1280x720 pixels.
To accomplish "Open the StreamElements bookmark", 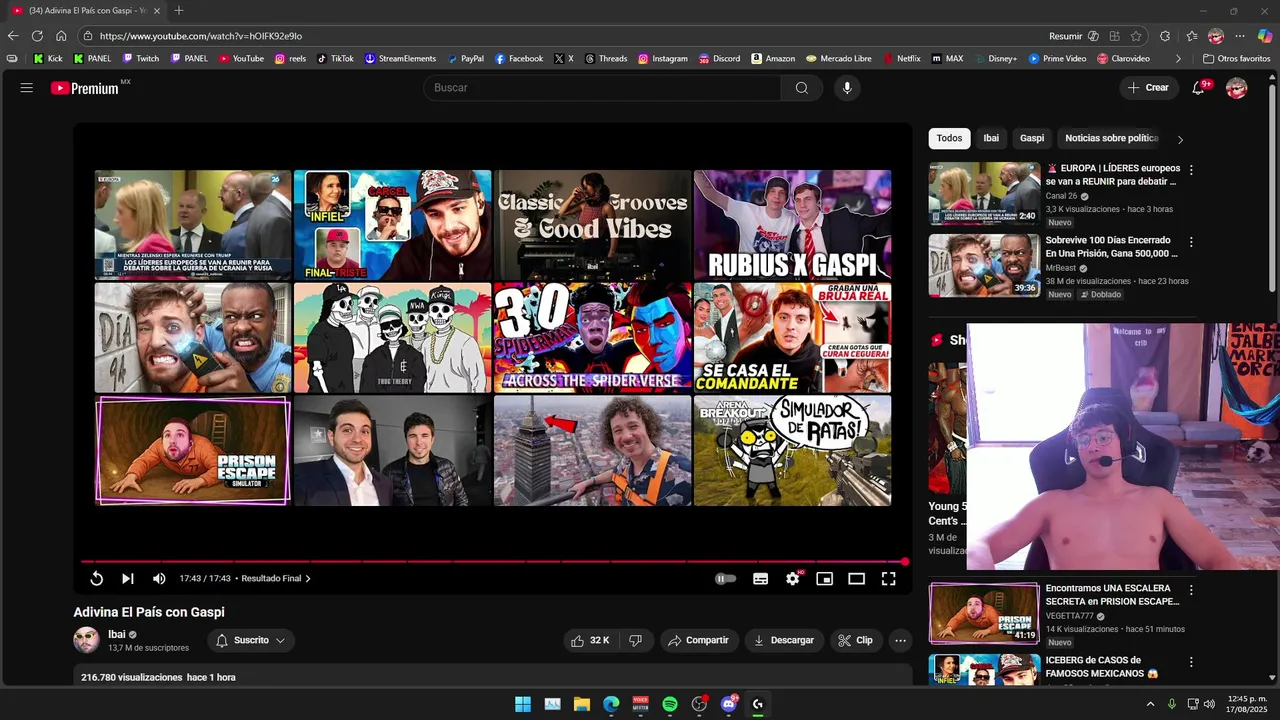I will tap(400, 59).
